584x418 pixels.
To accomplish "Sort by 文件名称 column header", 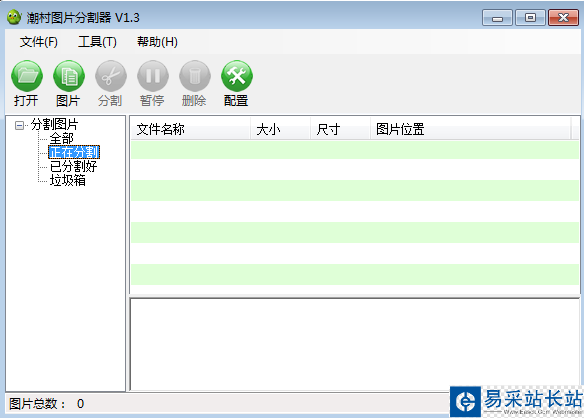I will [x=190, y=129].
